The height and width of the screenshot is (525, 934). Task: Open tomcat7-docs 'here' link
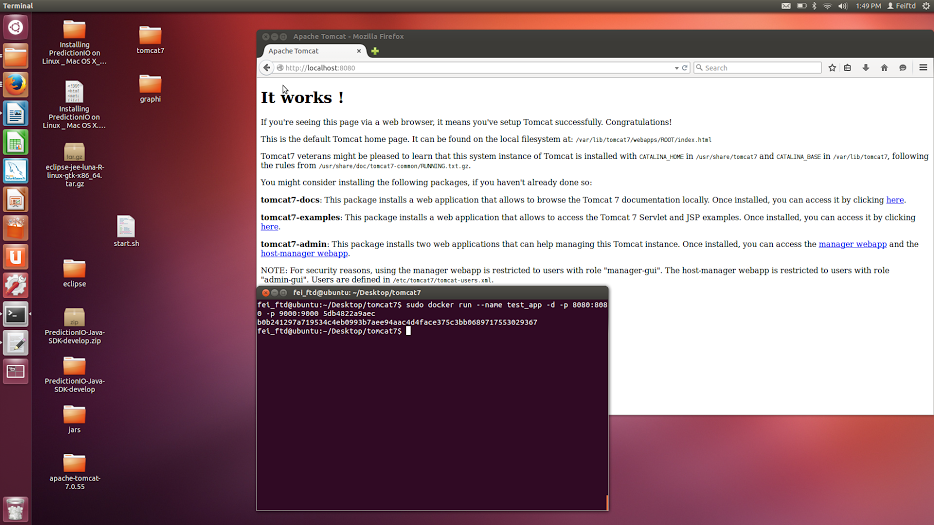pyautogui.click(x=895, y=200)
